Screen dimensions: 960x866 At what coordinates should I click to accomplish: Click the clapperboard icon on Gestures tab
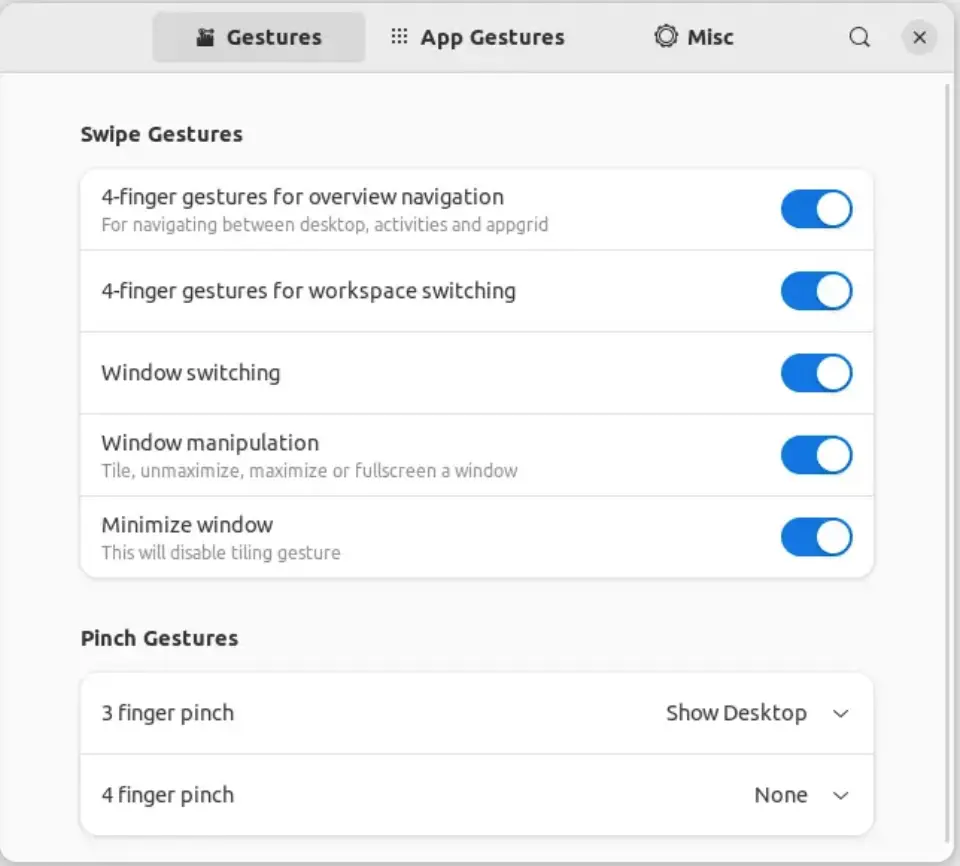point(205,37)
